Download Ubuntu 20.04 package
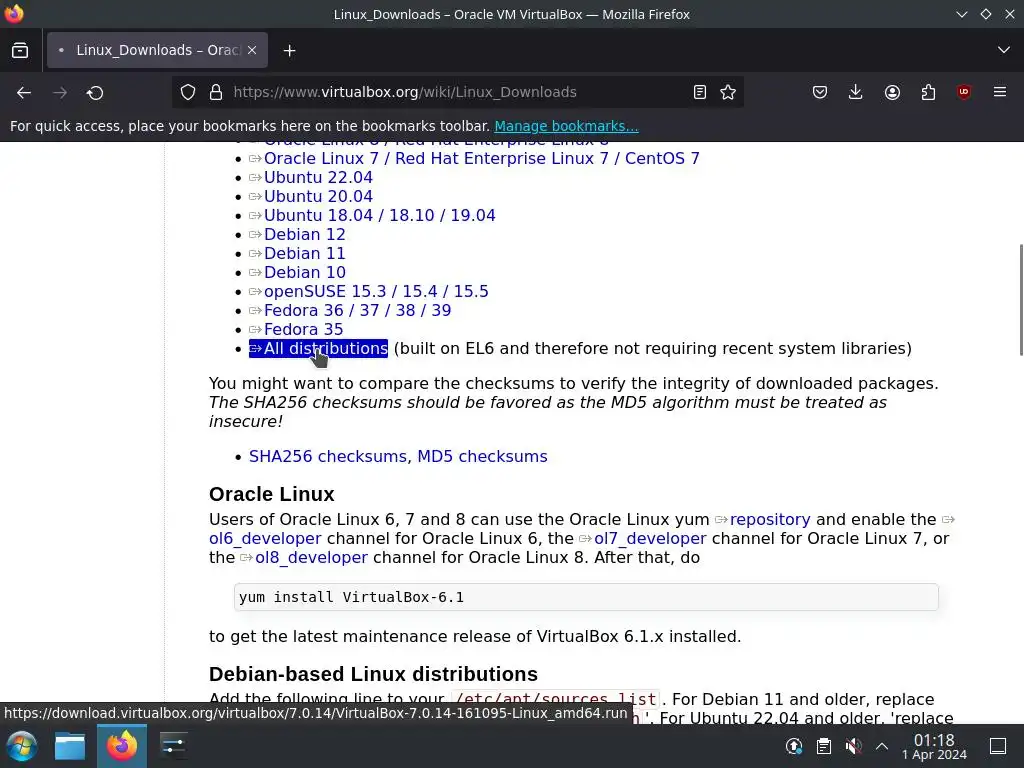 318,197
